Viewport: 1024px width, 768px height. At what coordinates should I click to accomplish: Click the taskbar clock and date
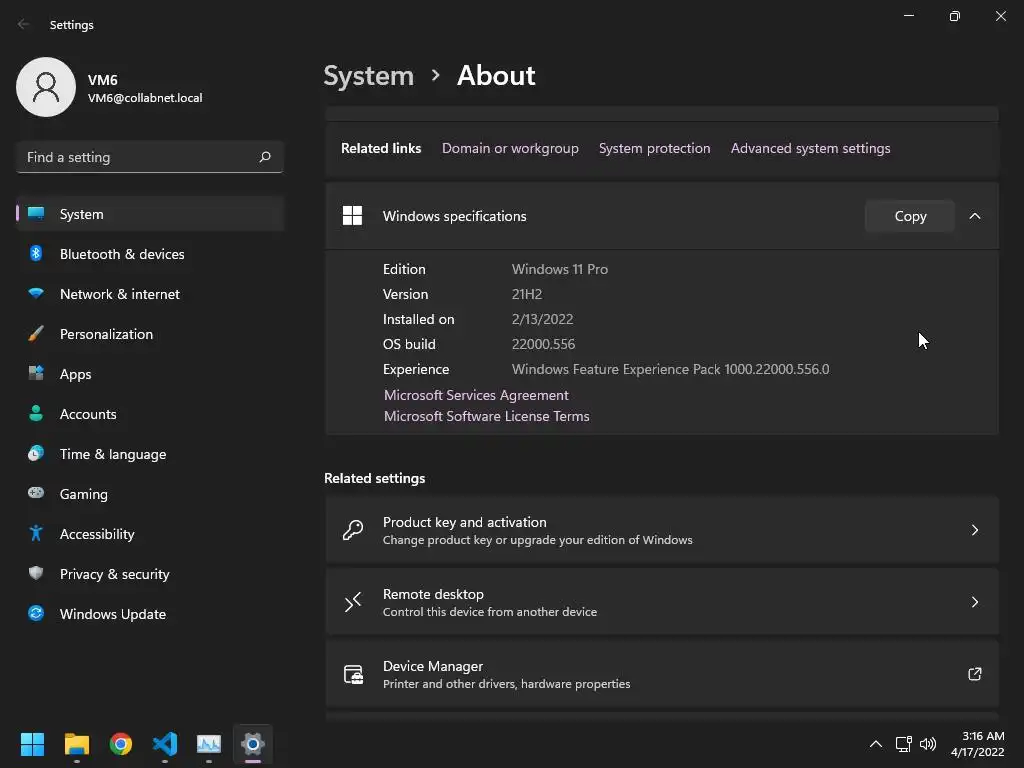pyautogui.click(x=978, y=744)
